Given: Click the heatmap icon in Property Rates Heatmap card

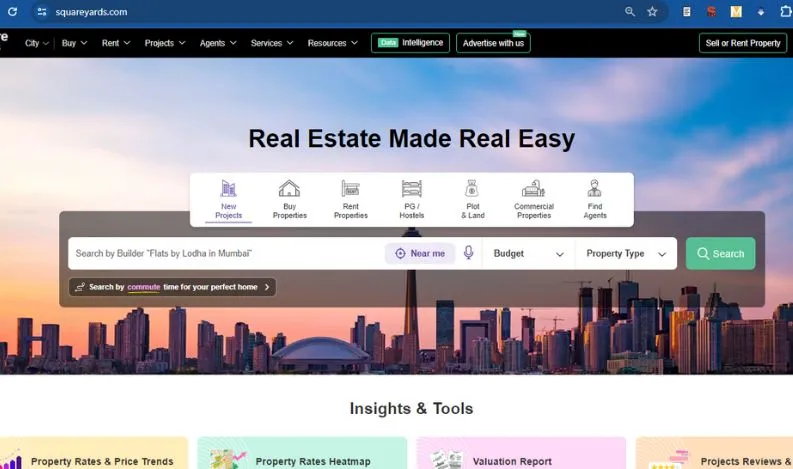Looking at the screenshot, I should [x=228, y=459].
